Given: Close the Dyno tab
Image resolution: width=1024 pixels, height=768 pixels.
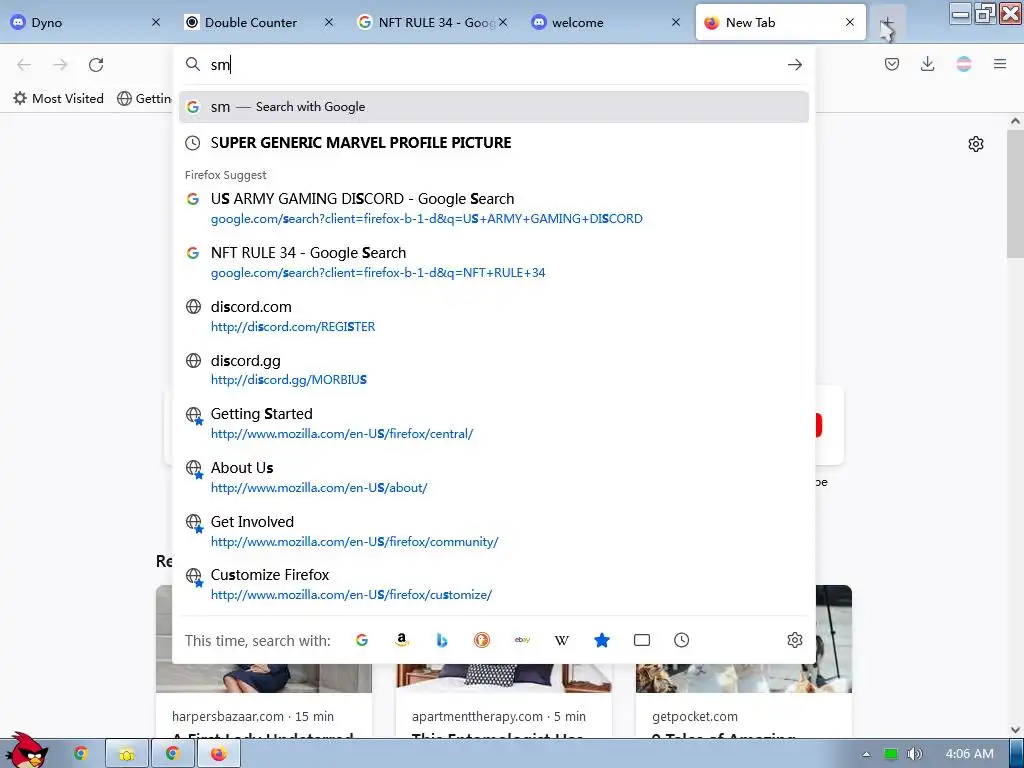Looking at the screenshot, I should (x=155, y=22).
